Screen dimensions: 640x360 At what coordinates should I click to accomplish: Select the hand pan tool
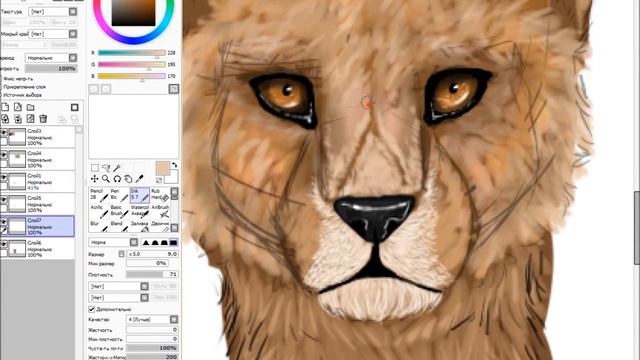[x=128, y=179]
